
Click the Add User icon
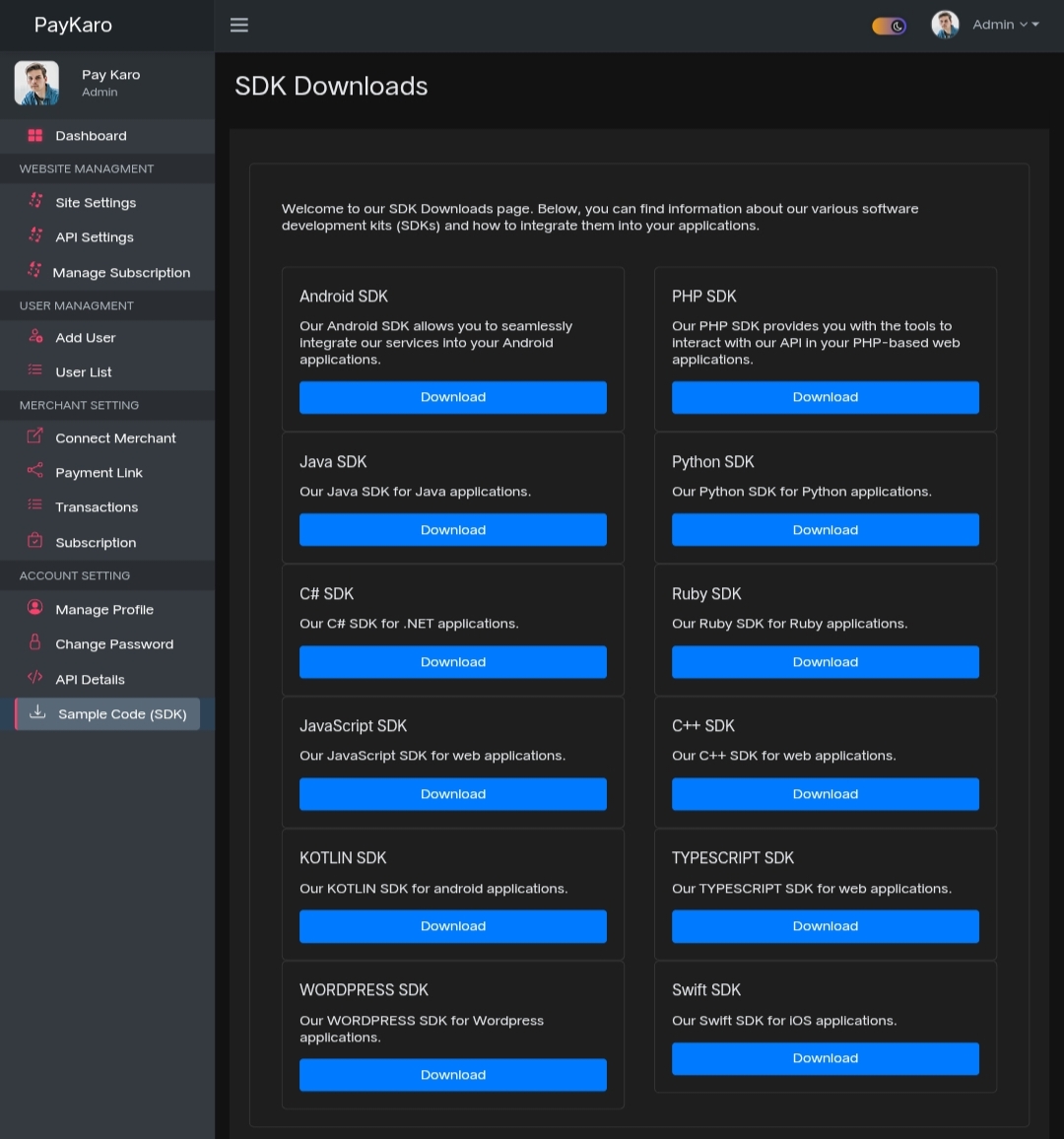[35, 336]
